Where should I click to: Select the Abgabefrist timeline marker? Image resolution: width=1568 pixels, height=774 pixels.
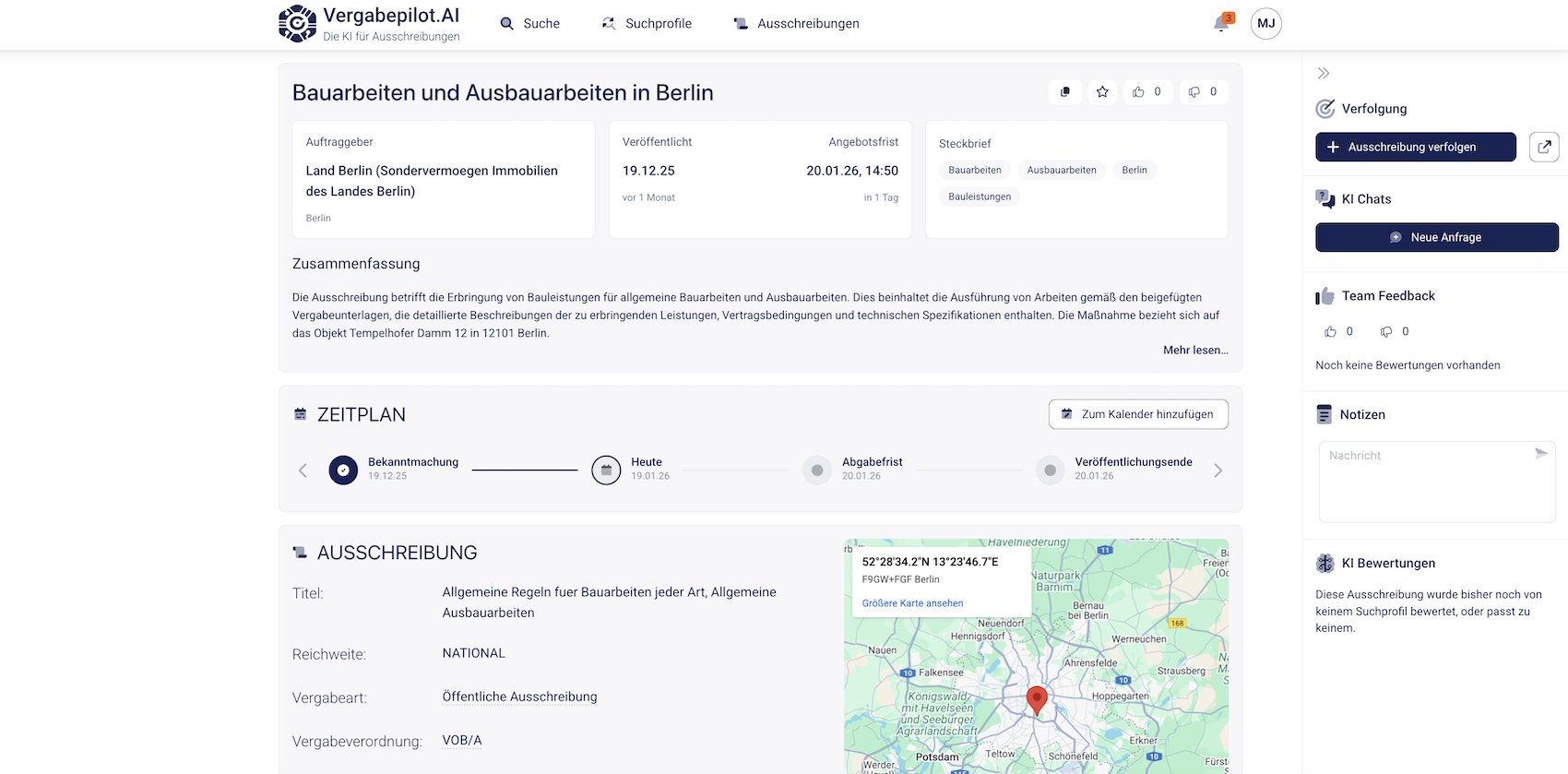pyautogui.click(x=817, y=470)
